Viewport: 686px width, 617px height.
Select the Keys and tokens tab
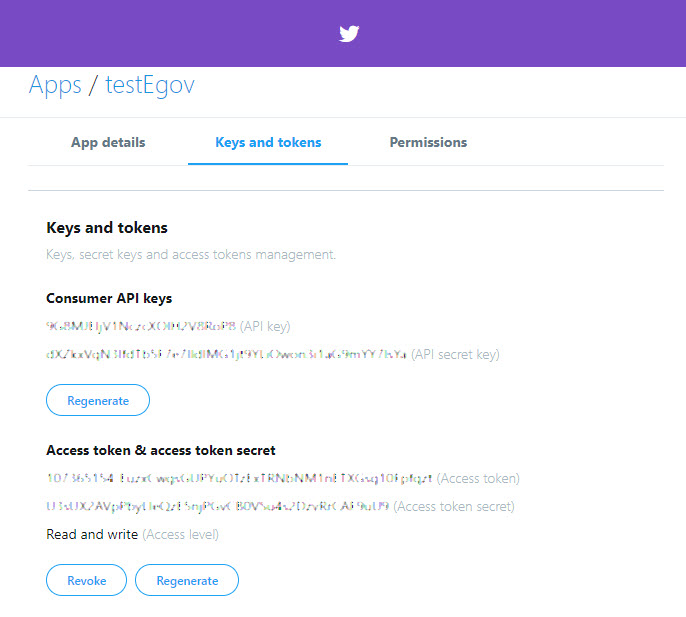pyautogui.click(x=268, y=142)
